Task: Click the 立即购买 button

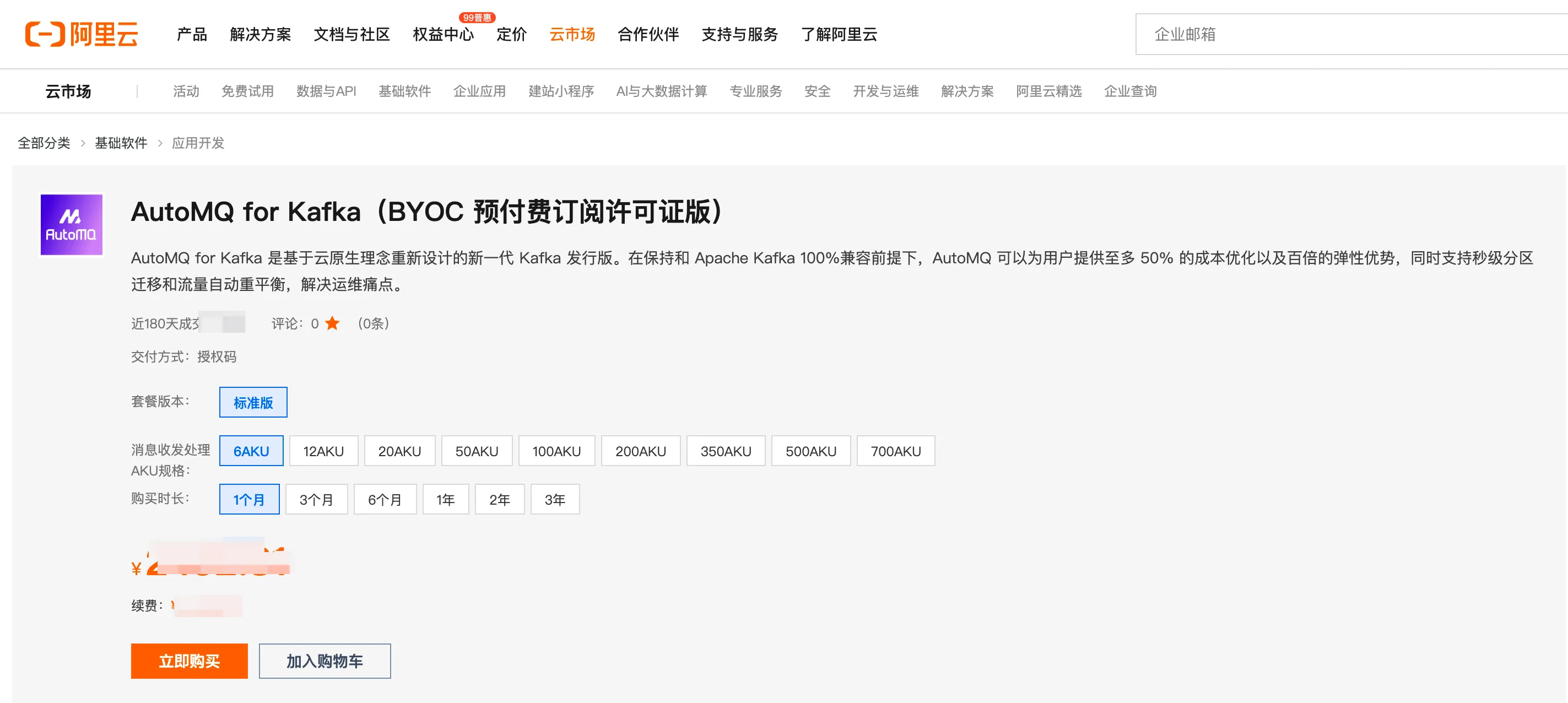Action: click(188, 661)
